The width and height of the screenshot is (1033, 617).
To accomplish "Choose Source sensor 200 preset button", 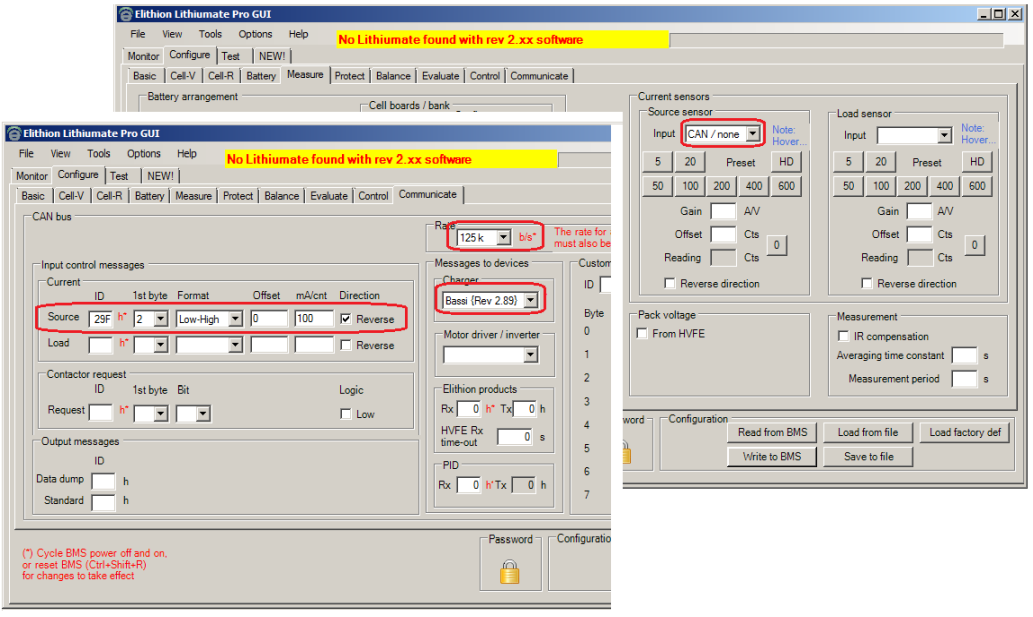I will coord(722,186).
